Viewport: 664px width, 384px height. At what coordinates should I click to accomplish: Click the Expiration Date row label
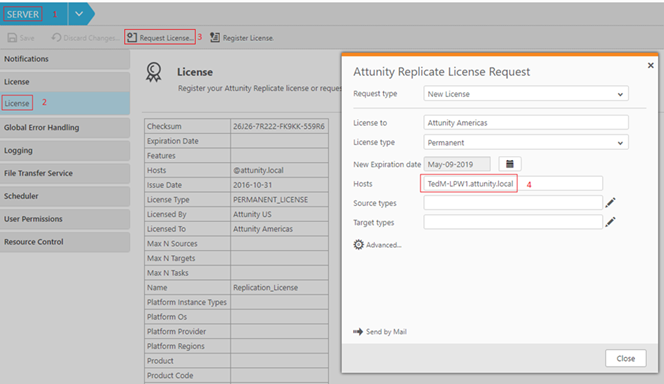[x=173, y=141]
